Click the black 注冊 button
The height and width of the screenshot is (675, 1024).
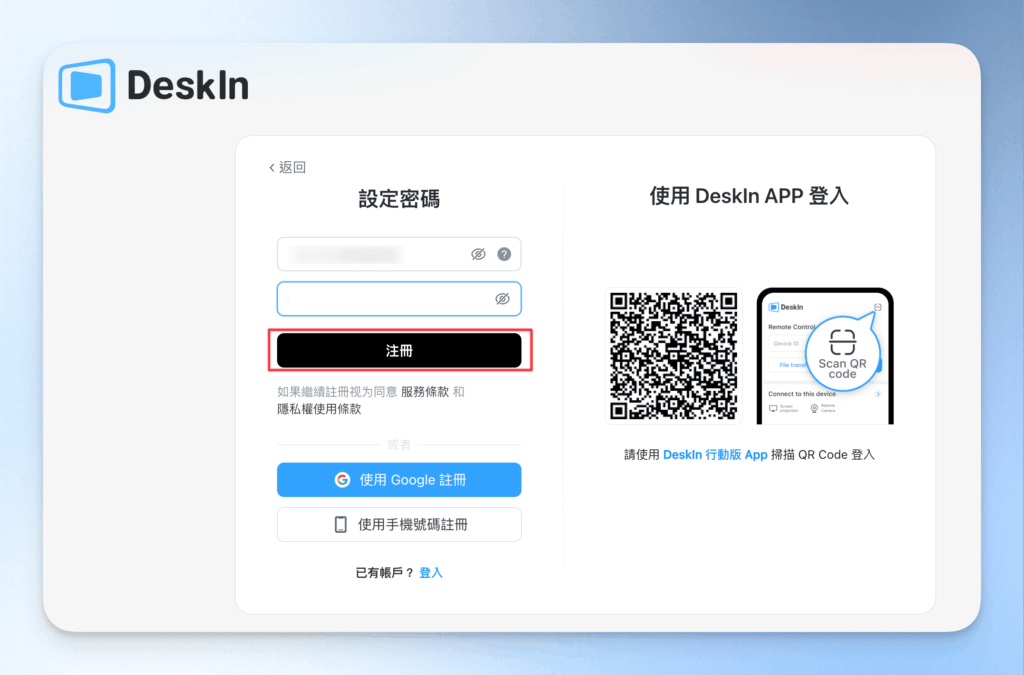click(399, 351)
